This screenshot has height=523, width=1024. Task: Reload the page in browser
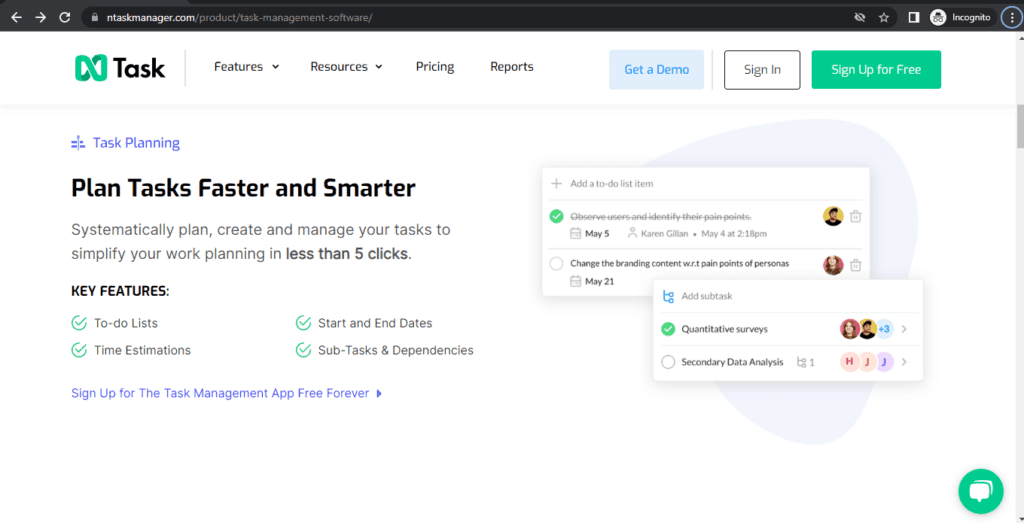click(65, 17)
